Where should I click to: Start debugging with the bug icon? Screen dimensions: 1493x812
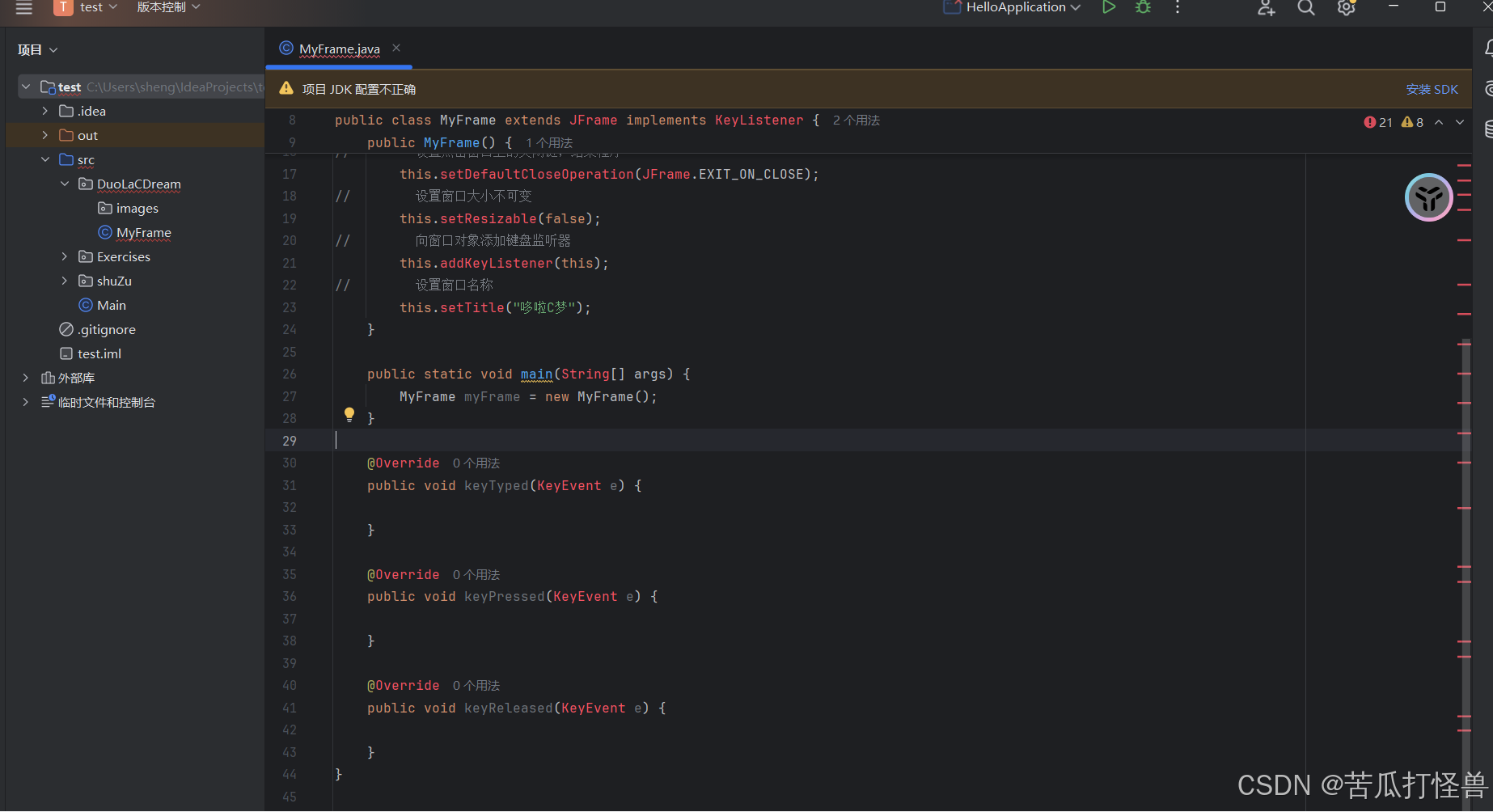1143,7
